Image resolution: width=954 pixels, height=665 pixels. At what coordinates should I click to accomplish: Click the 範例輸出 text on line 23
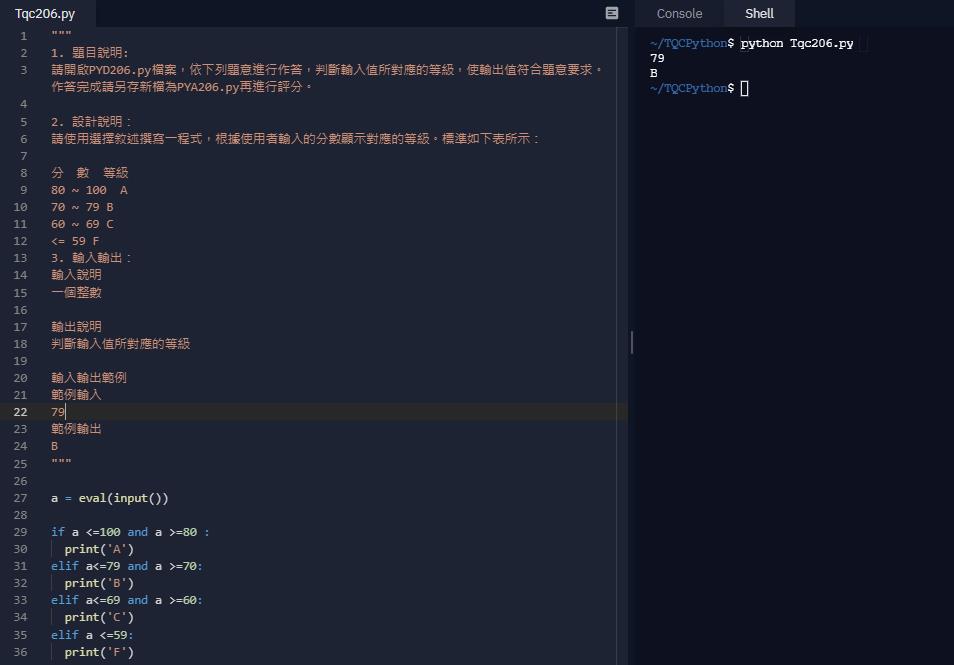(75, 428)
